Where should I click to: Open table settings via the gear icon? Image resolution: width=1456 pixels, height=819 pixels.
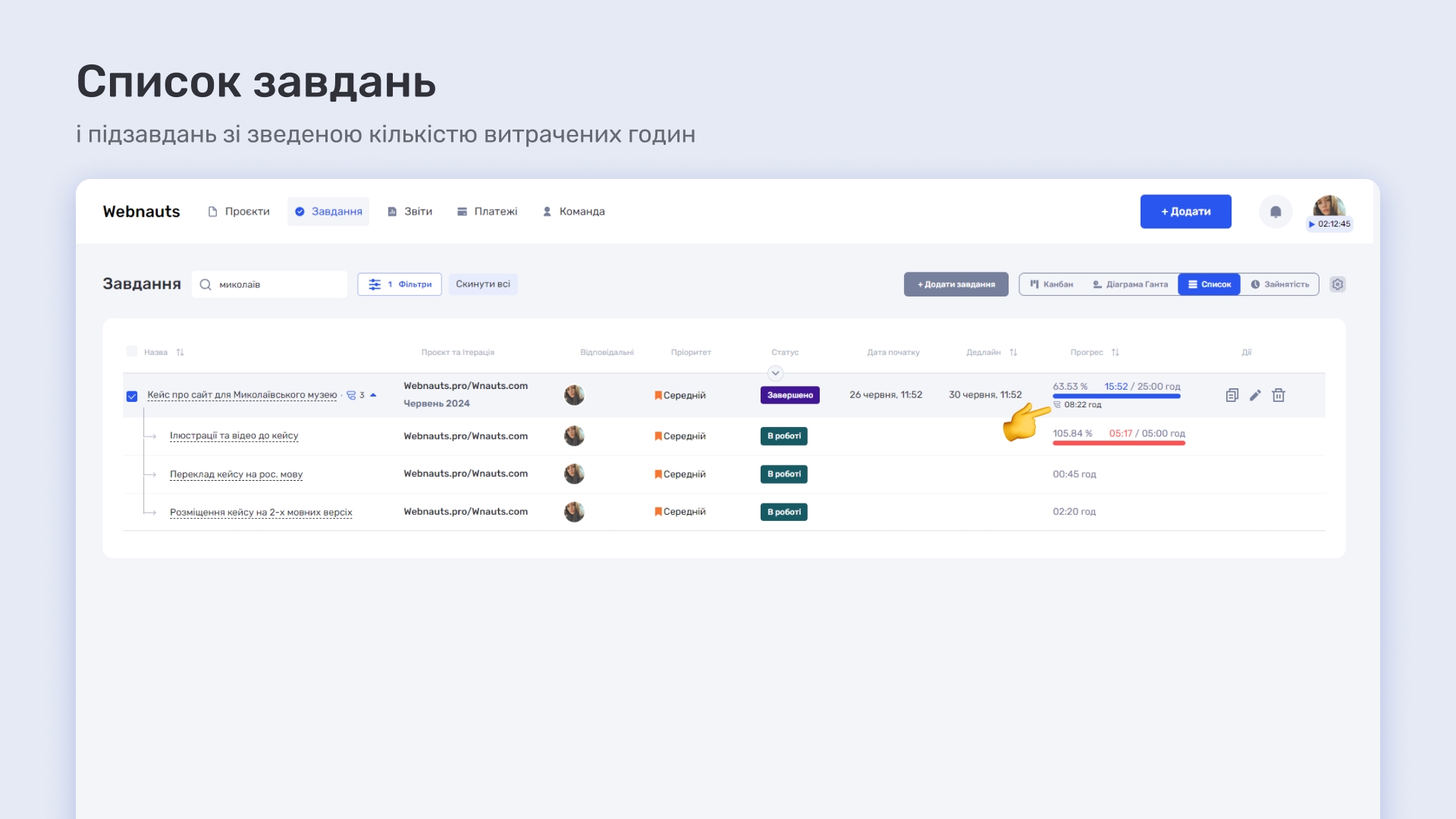[1338, 284]
